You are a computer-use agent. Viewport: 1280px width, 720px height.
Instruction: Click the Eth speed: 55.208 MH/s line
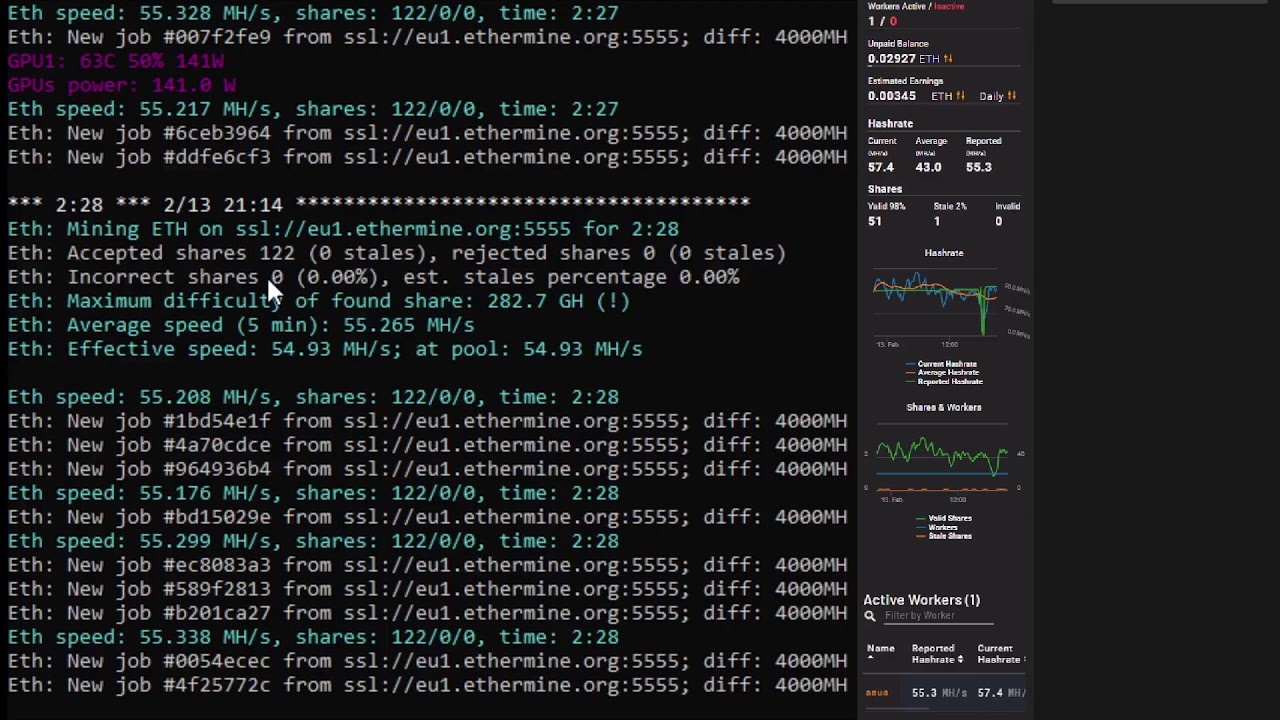[313, 397]
